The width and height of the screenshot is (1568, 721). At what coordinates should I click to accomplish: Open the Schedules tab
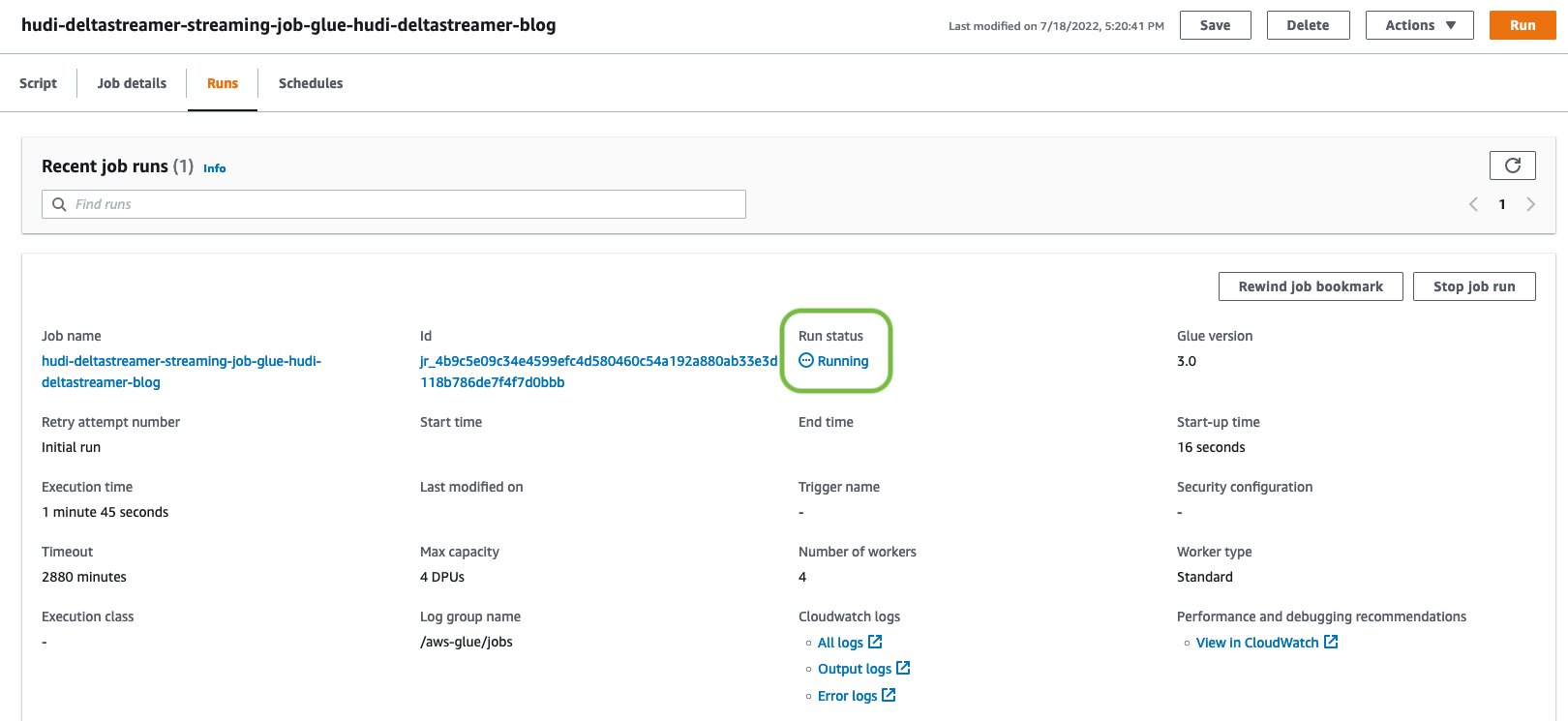click(x=311, y=83)
